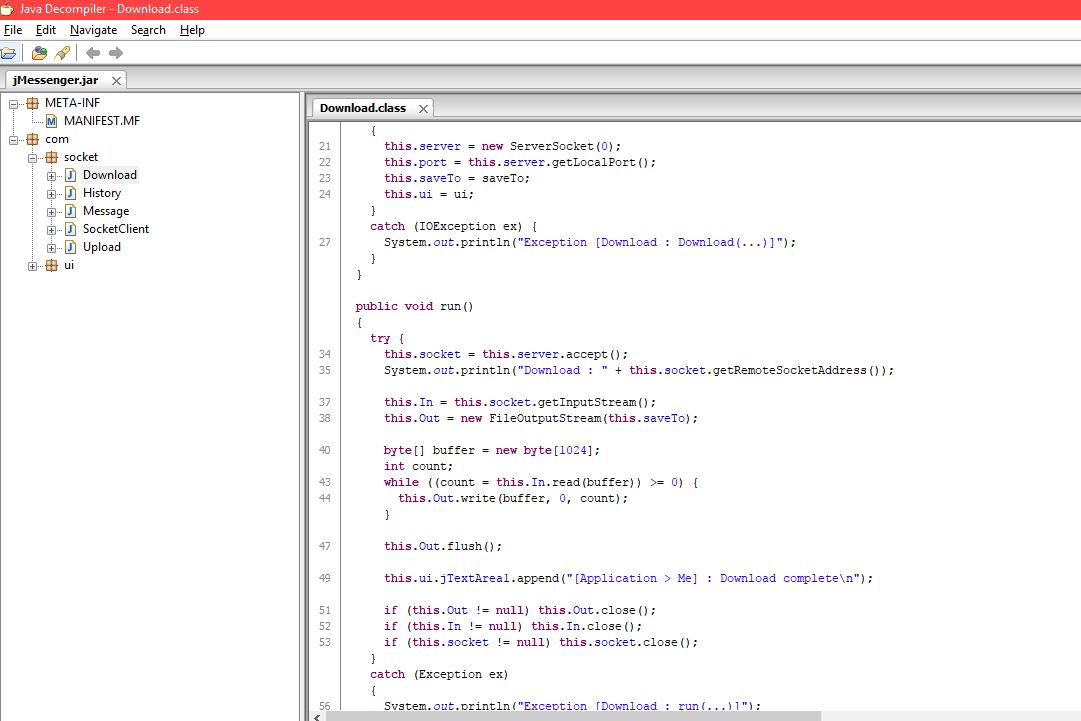Select the Upload class in the tree
This screenshot has width=1081, height=721.
point(101,247)
